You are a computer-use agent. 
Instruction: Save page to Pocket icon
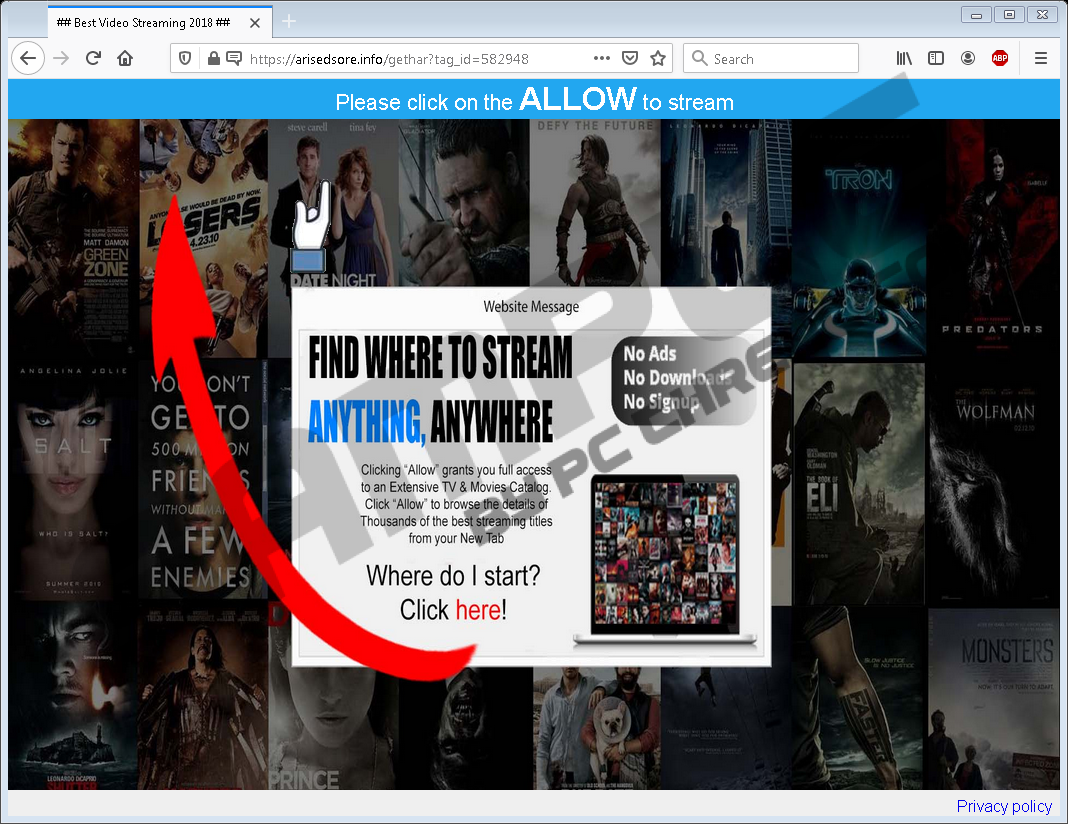(x=630, y=59)
